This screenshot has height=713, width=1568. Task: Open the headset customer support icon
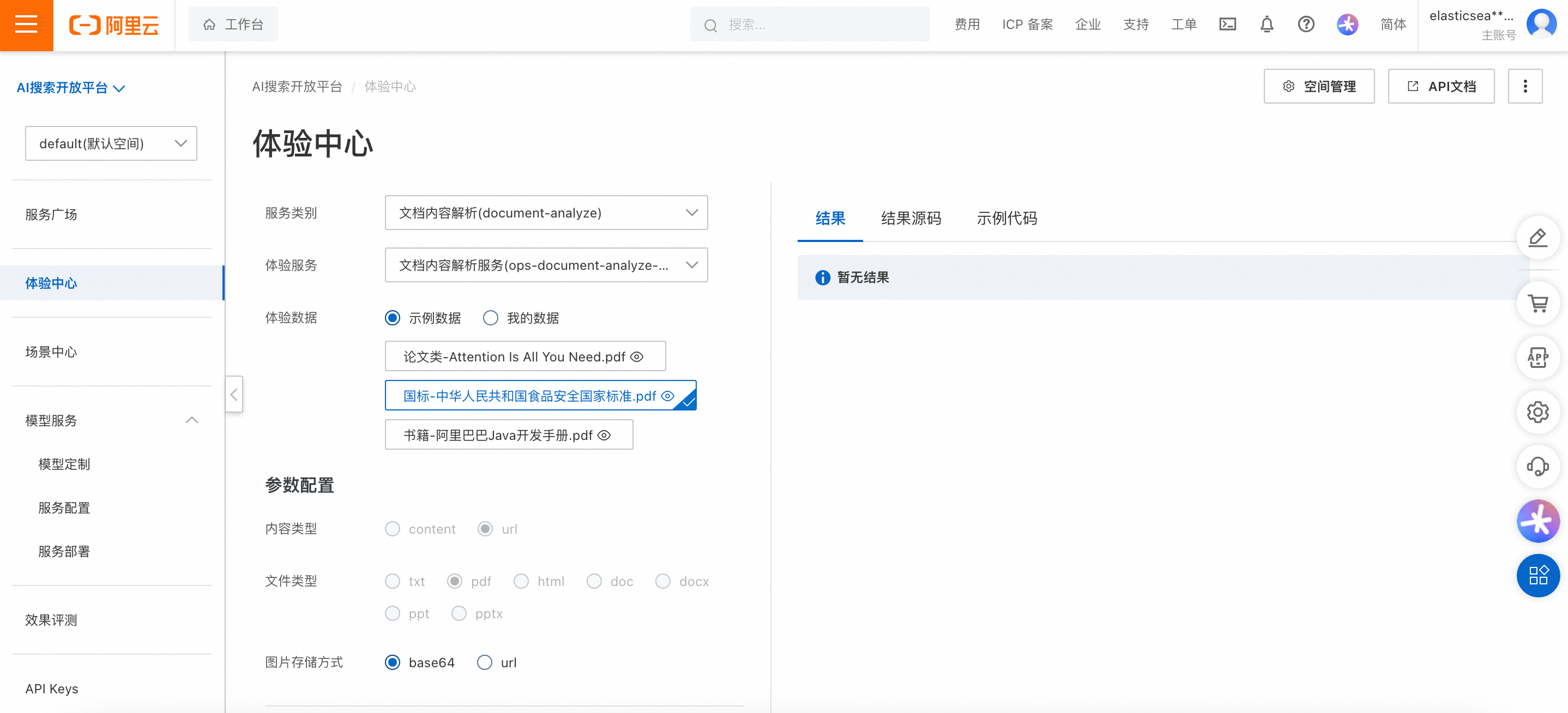[x=1537, y=466]
